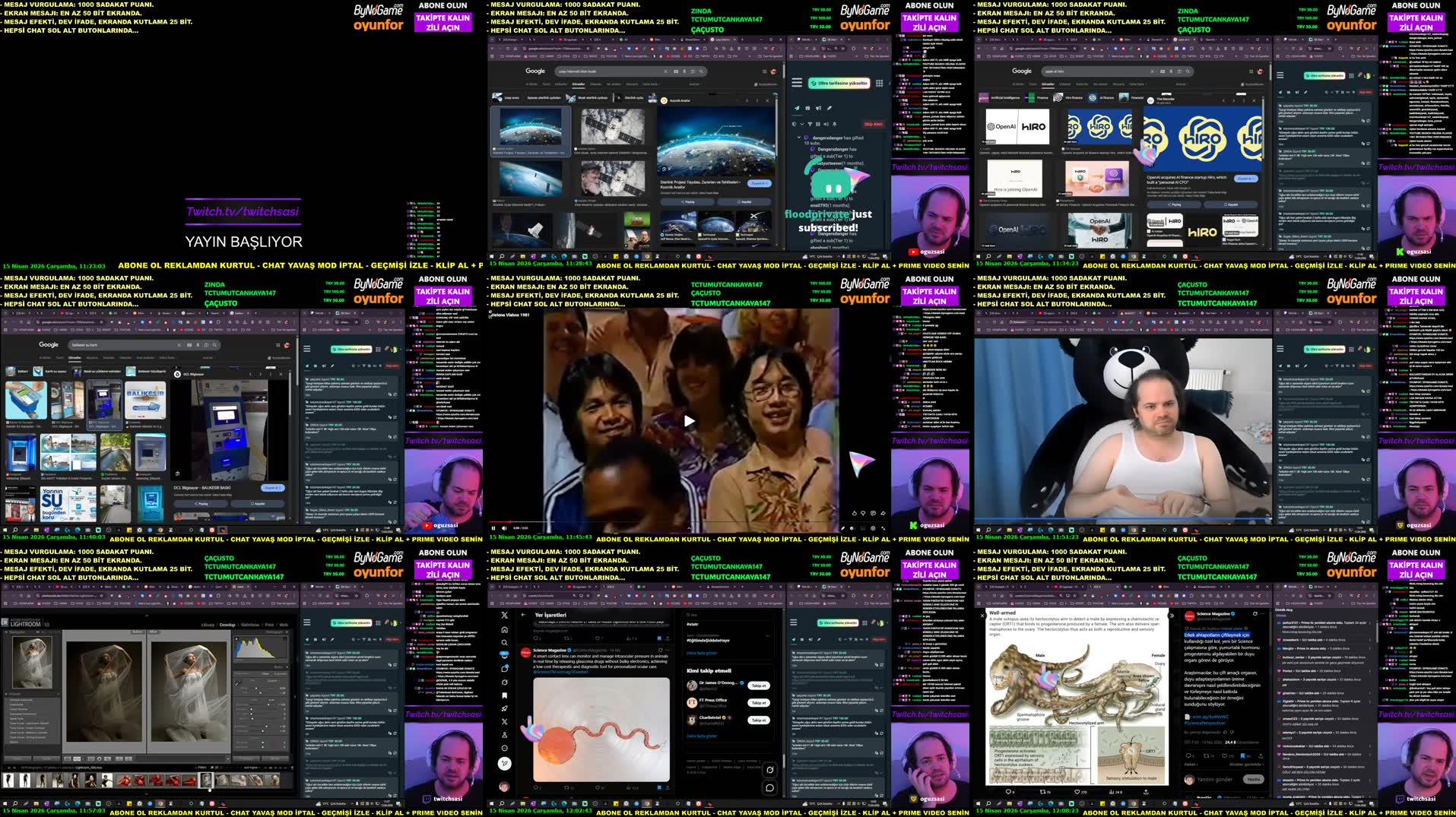1456x817 pixels.
Task: Select the white balance eyedropper in Lightroom
Action: pos(236,685)
